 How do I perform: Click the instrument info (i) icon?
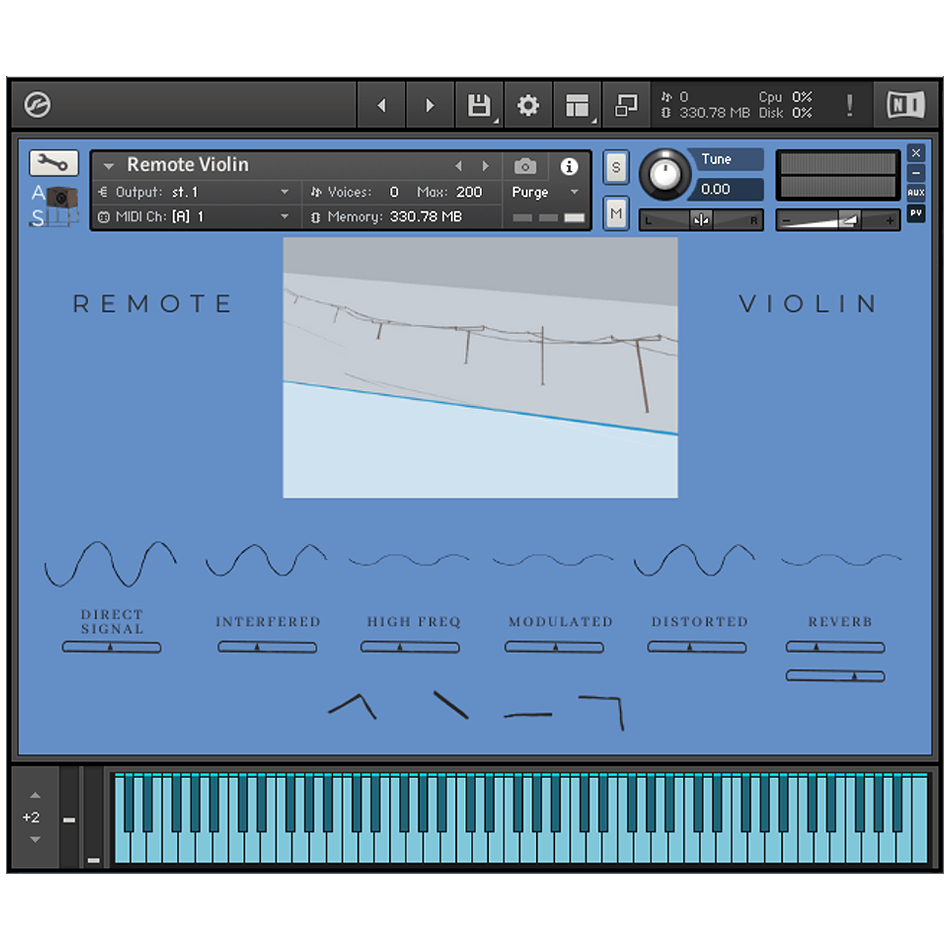(568, 165)
